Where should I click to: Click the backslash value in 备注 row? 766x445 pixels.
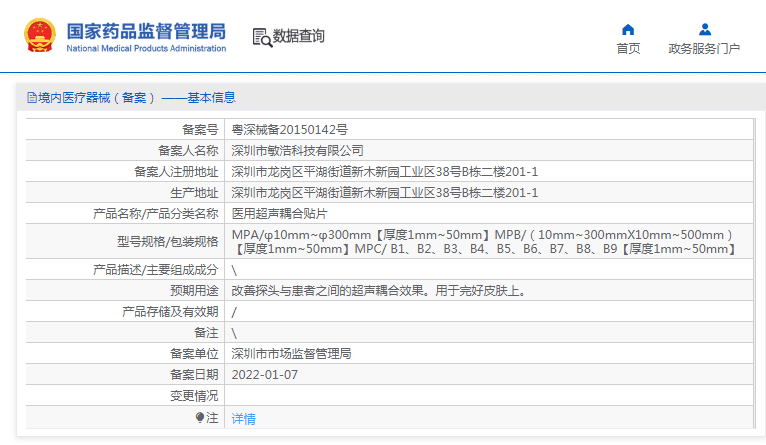234,333
